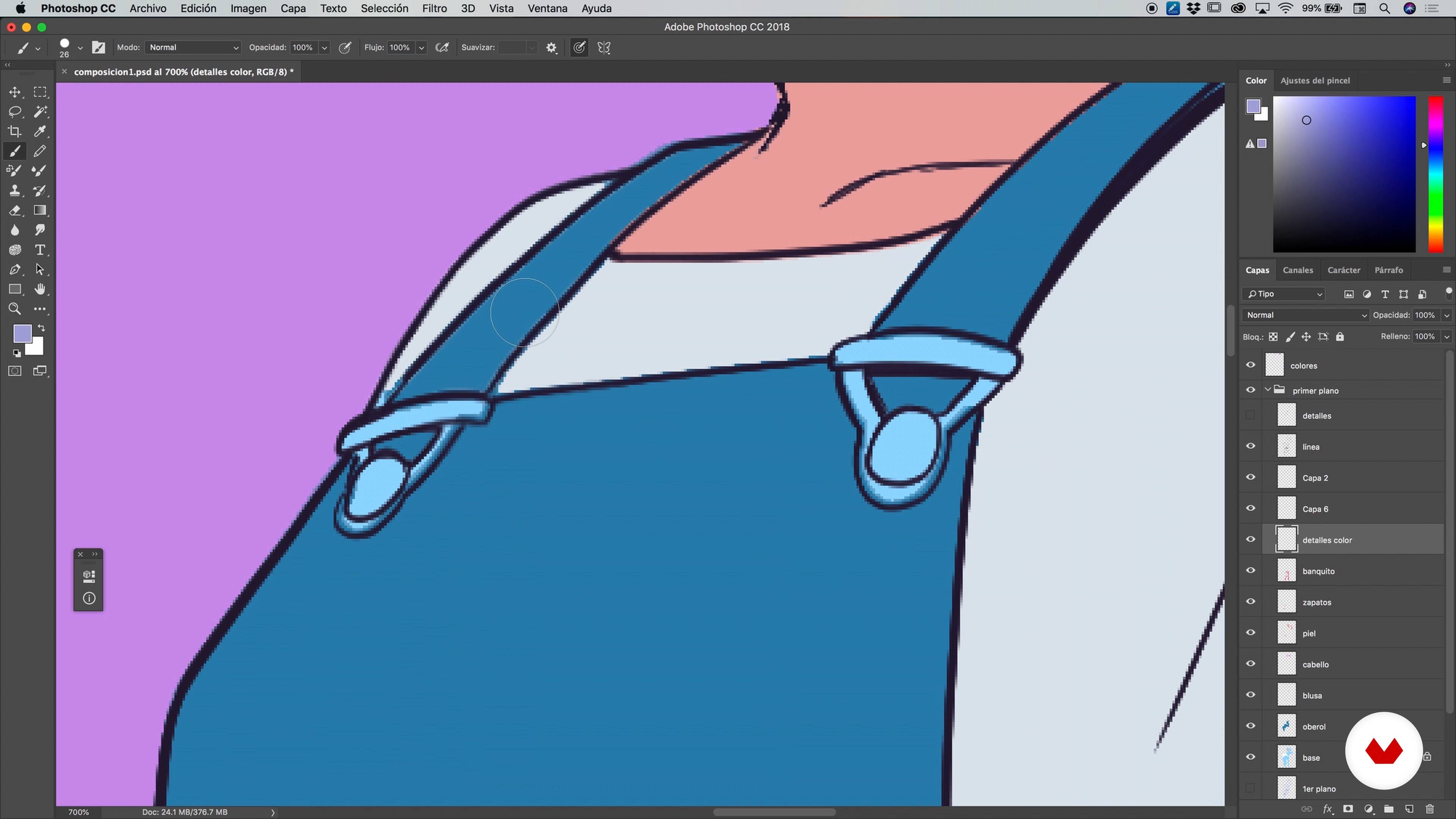This screenshot has height=819, width=1456.
Task: Open layer filter Tipo dropdown
Action: [x=1284, y=294]
